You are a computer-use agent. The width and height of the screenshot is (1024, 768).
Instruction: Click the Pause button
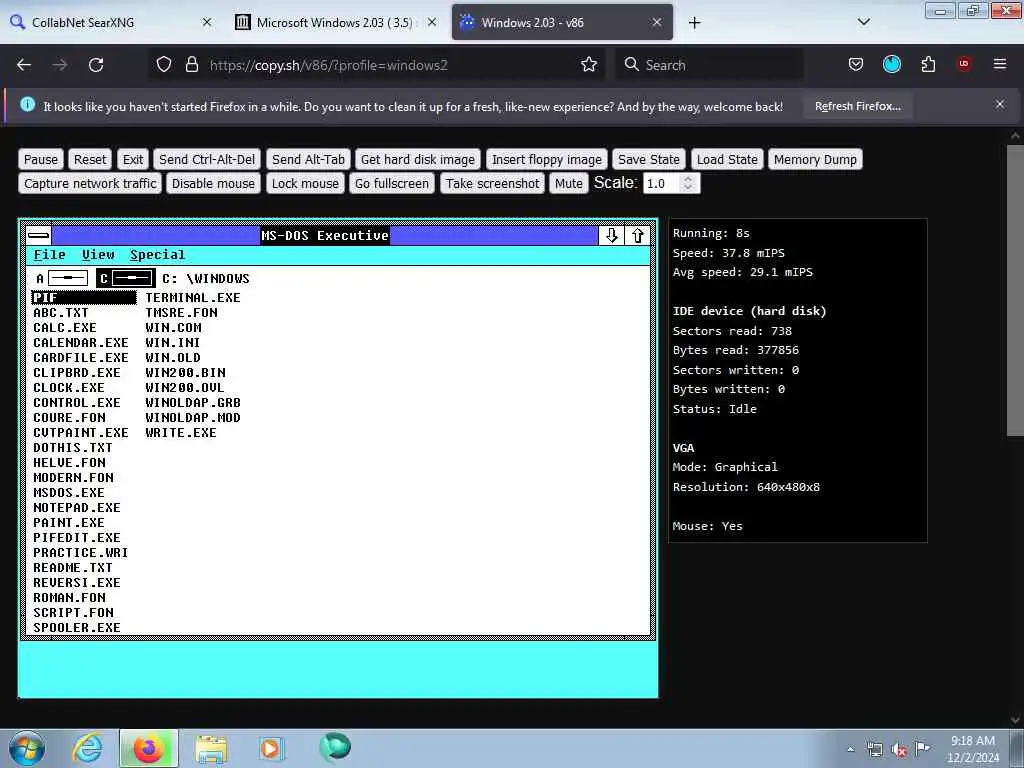(40, 160)
